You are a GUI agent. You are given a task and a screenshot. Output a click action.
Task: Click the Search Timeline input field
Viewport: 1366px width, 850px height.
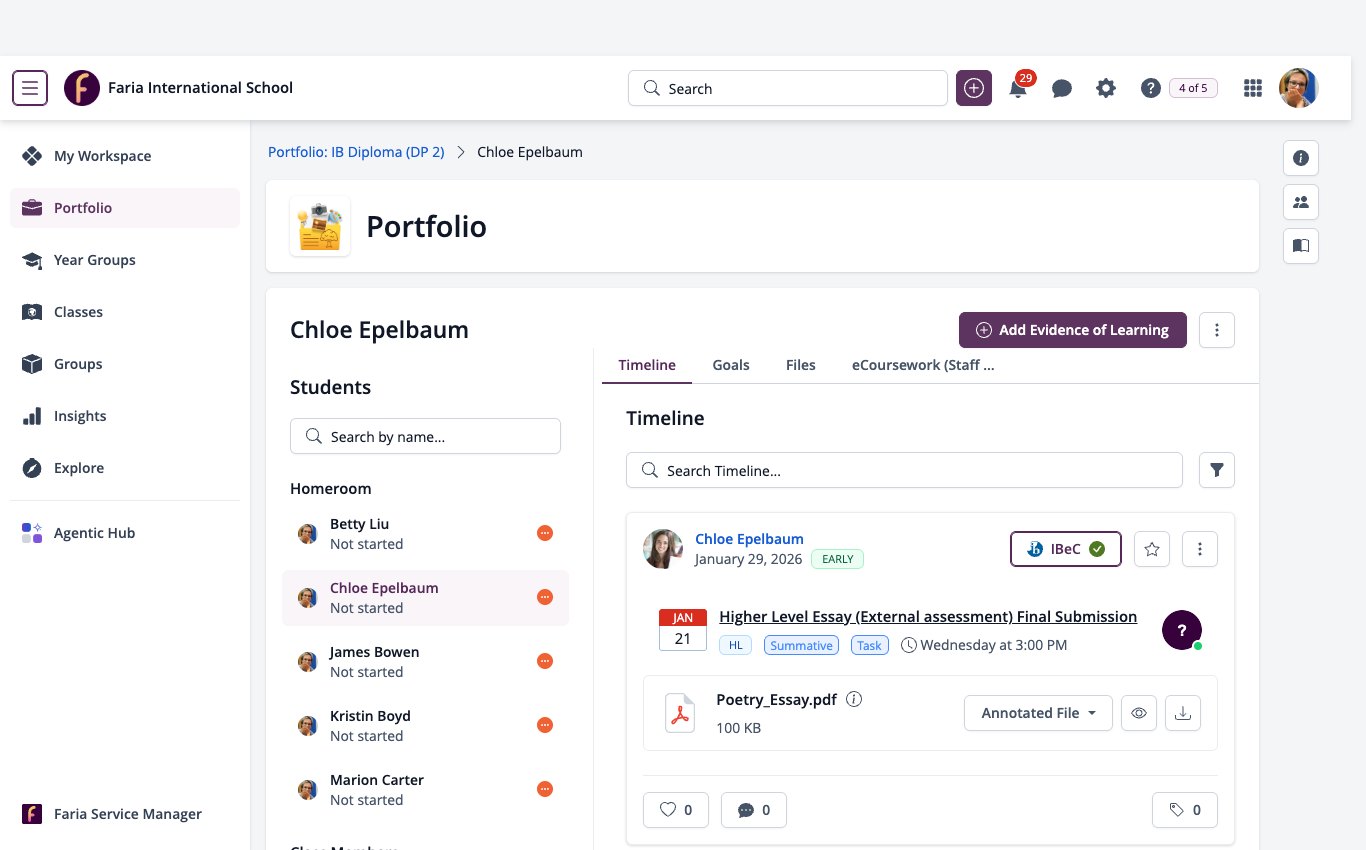(904, 470)
